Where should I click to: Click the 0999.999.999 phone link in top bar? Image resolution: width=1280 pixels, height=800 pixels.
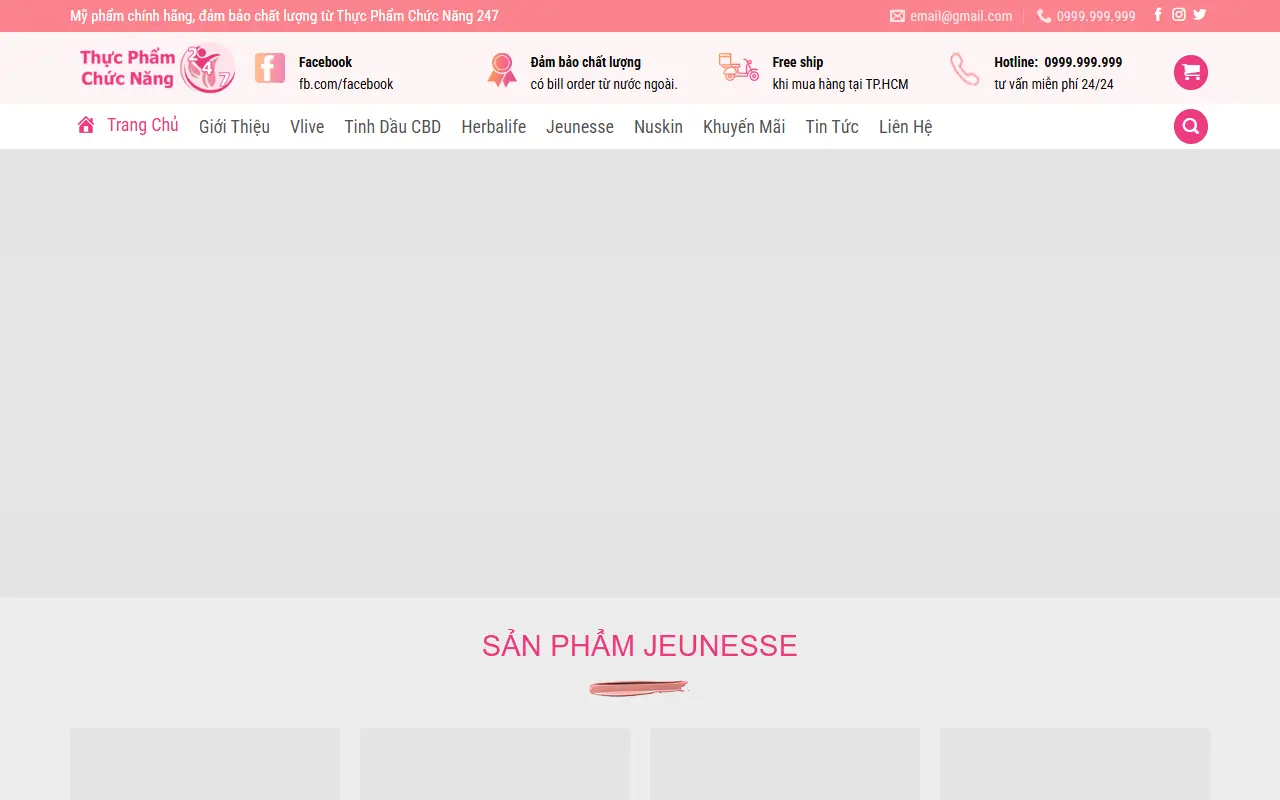click(x=1096, y=16)
